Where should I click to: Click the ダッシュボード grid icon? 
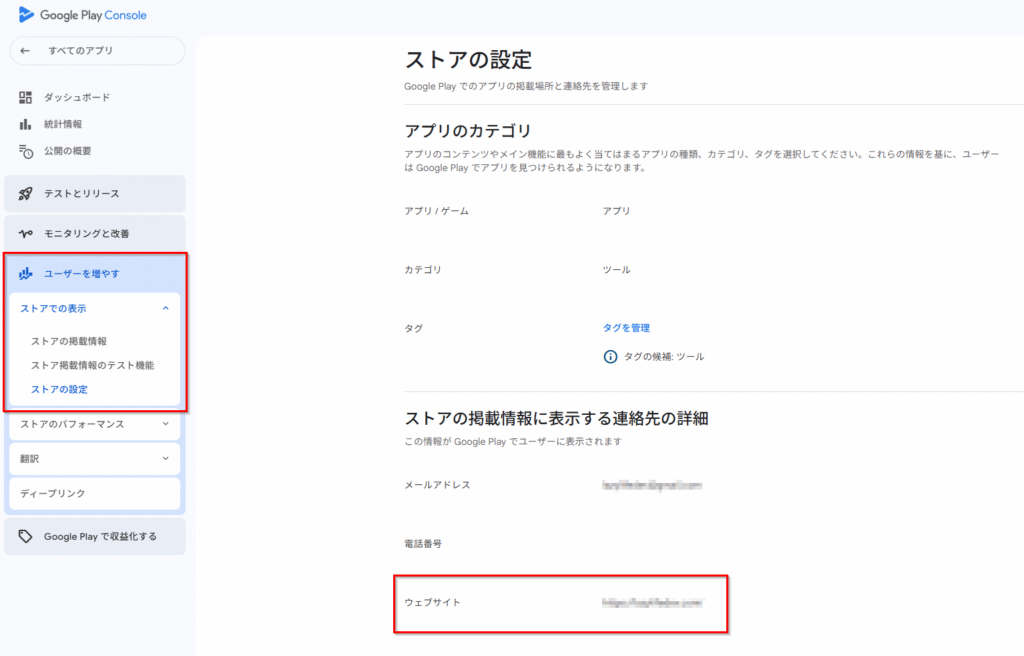click(26, 97)
